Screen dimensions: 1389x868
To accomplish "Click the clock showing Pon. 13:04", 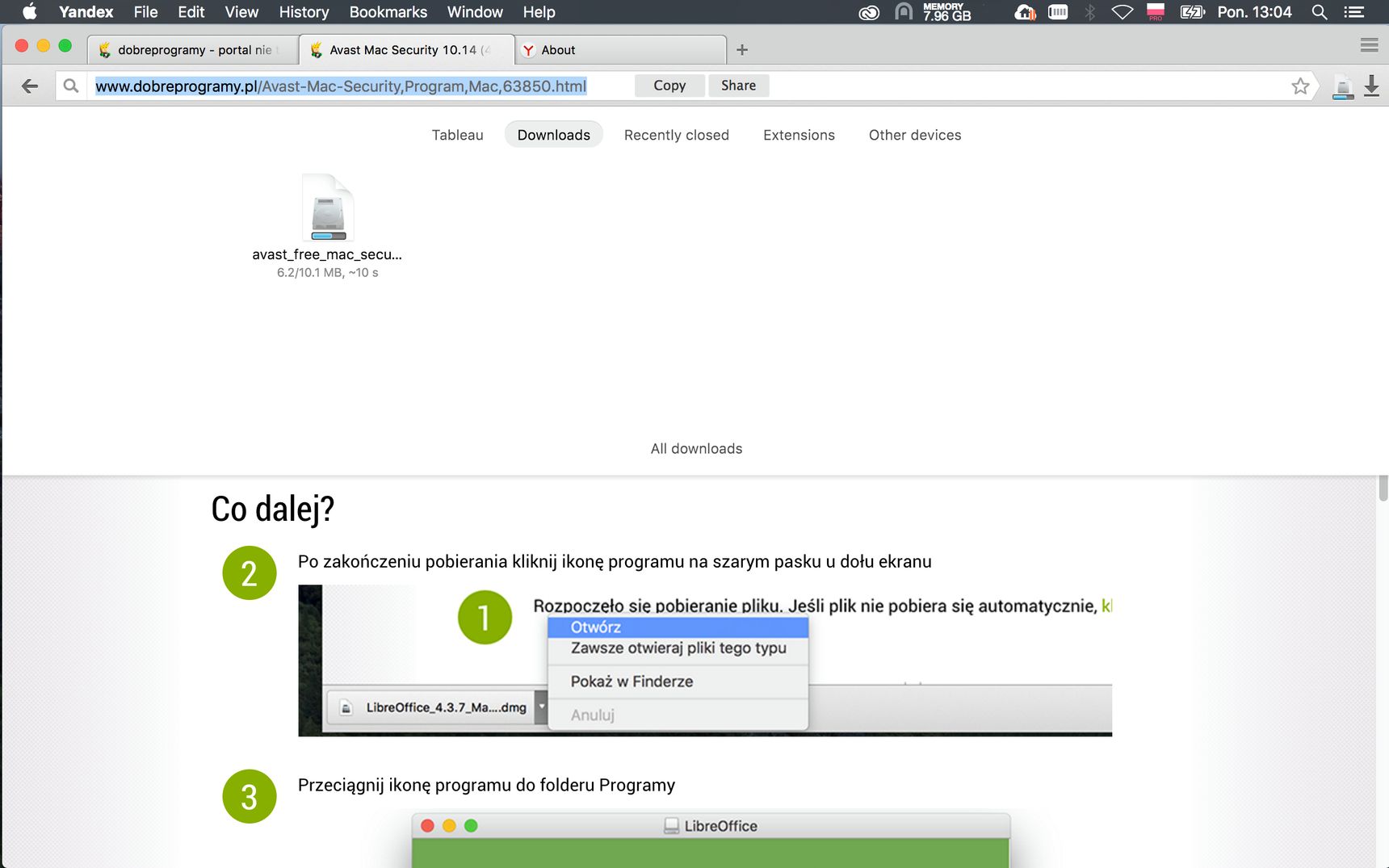I will [x=1255, y=12].
